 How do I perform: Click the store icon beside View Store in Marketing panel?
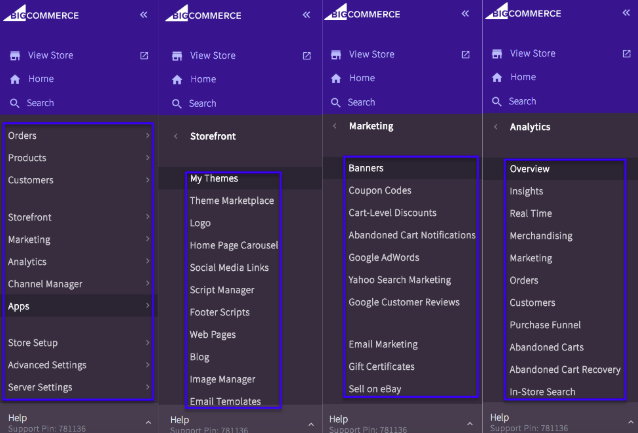tap(336, 55)
